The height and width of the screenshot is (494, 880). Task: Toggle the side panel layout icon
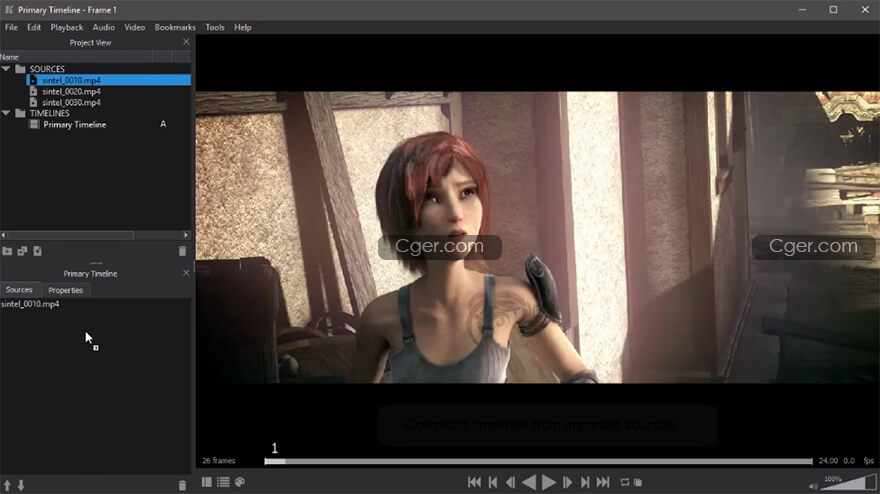pos(207,482)
